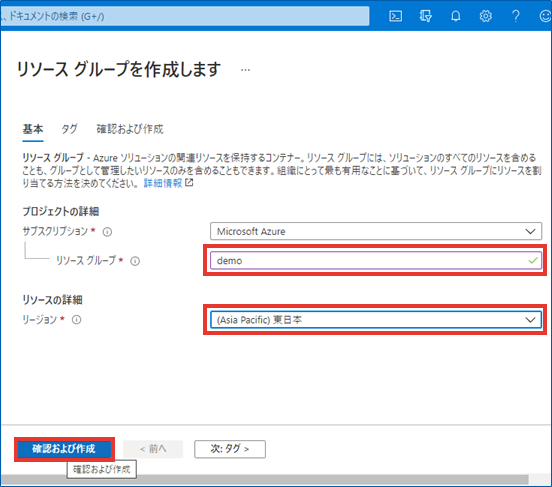552x487 pixels.
Task: Open the notifications bell
Action: coord(456,16)
